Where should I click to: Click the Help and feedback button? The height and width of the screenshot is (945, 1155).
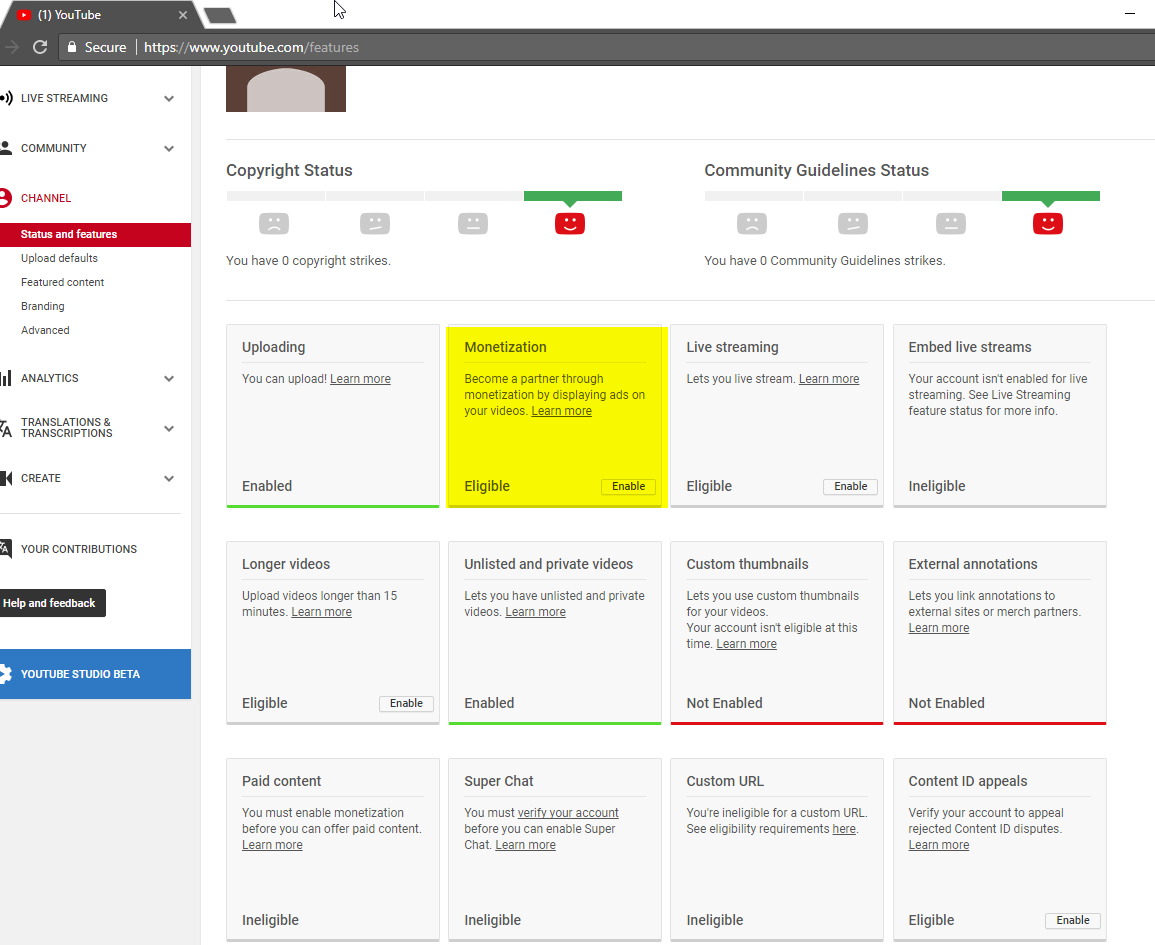click(49, 603)
